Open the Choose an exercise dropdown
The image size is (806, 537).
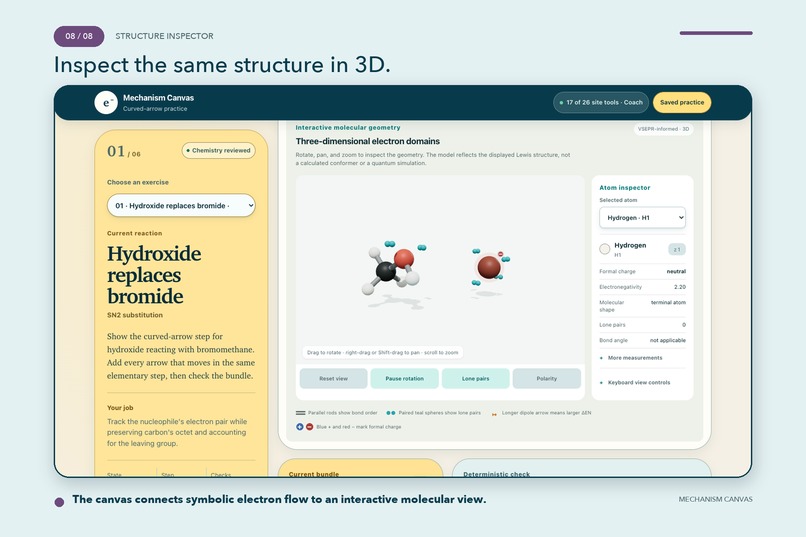pyautogui.click(x=181, y=206)
